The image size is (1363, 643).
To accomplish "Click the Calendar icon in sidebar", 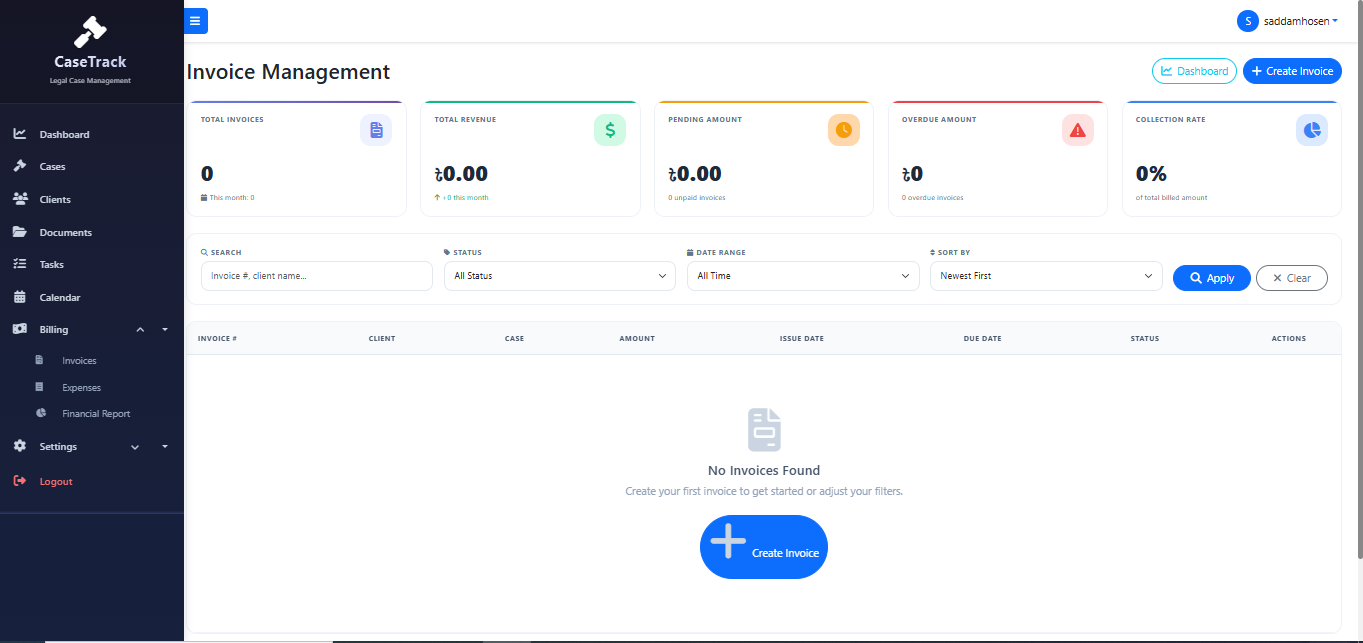I will [x=20, y=297].
